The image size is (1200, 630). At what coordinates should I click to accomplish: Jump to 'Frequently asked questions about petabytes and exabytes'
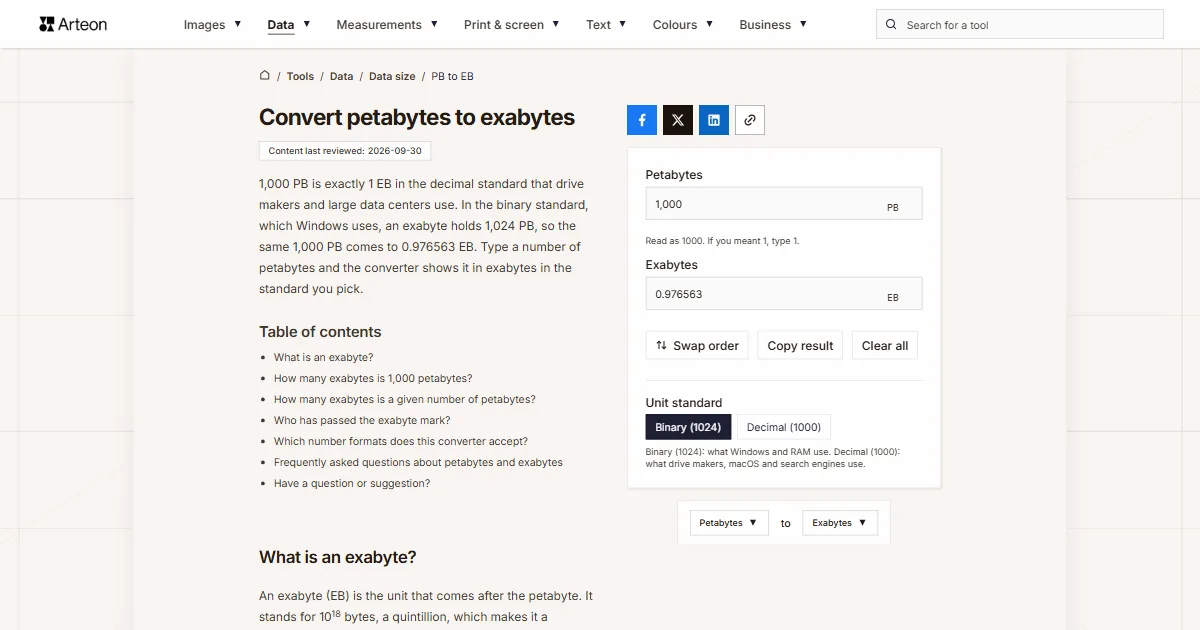click(x=418, y=462)
